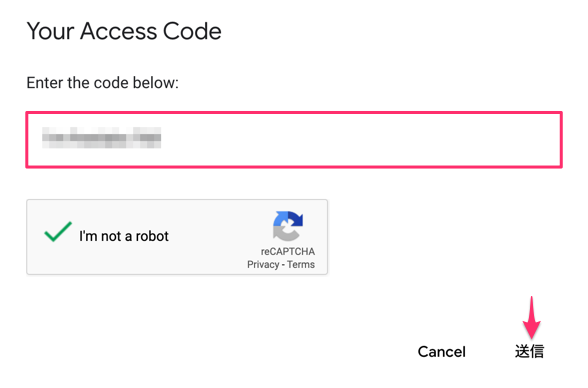Open the reCAPTCHA Privacy link
Image resolution: width=588 pixels, height=388 pixels.
[263, 265]
